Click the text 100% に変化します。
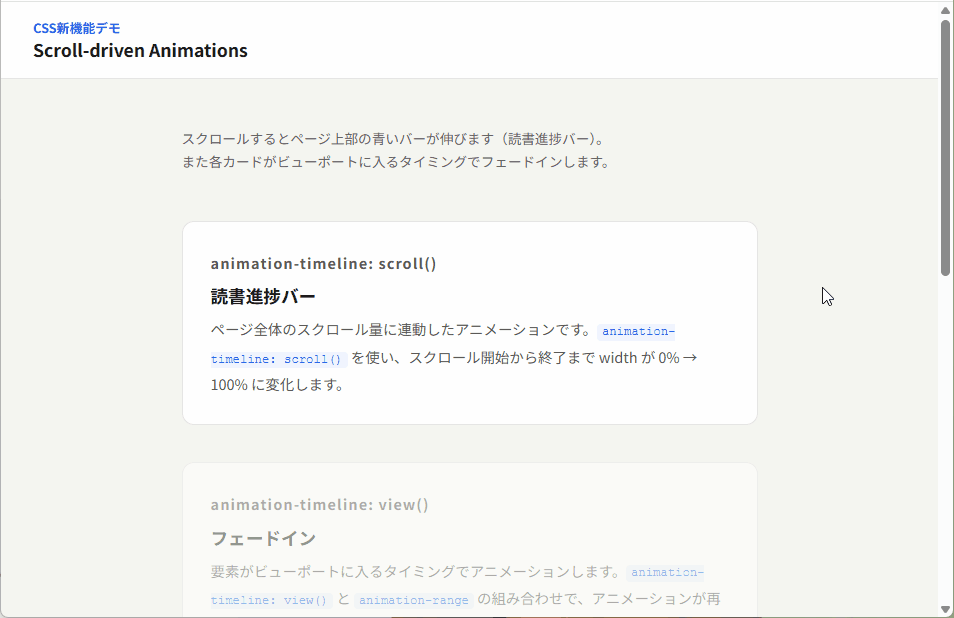The height and width of the screenshot is (618, 954). [x=277, y=385]
